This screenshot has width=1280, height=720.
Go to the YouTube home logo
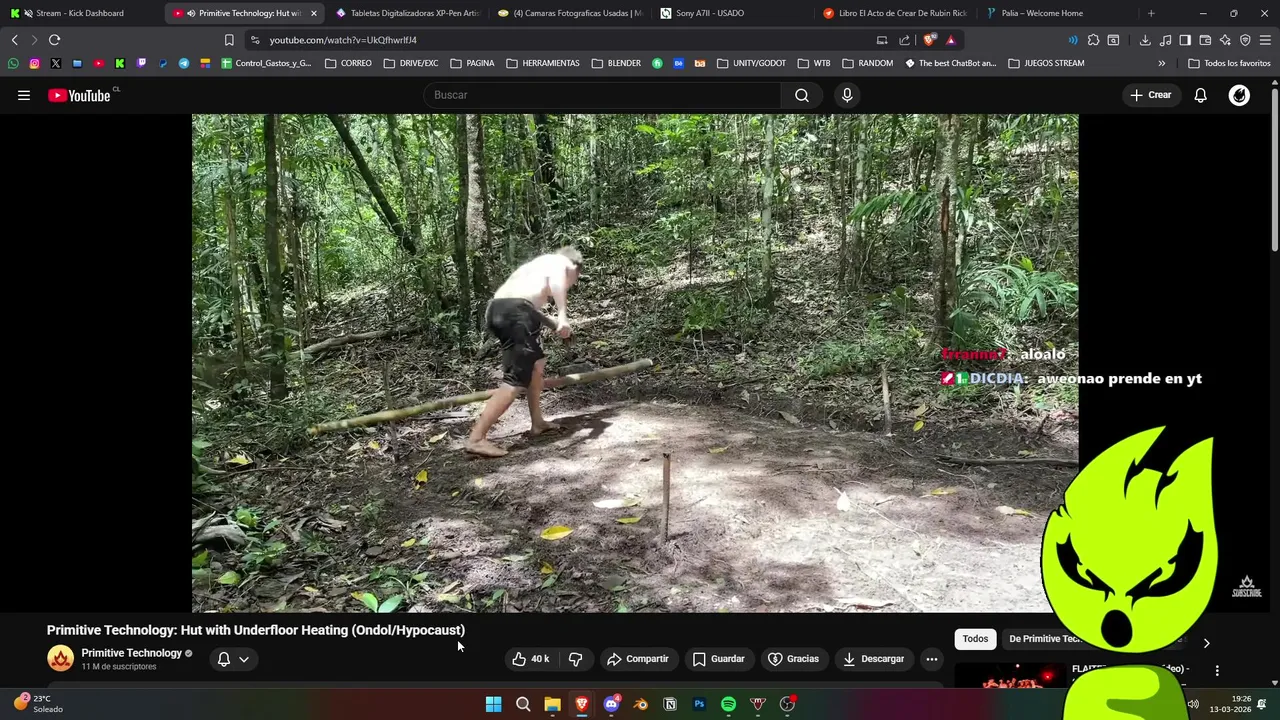(79, 95)
